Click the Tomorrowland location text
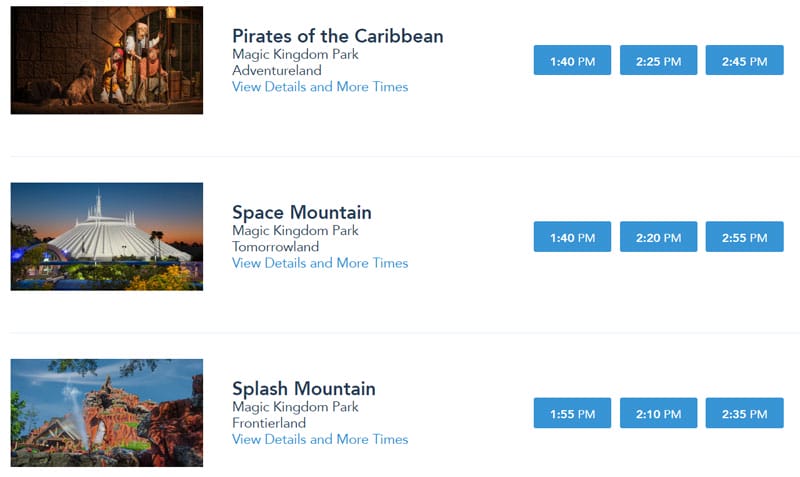Image resolution: width=800 pixels, height=477 pixels. pyautogui.click(x=276, y=247)
